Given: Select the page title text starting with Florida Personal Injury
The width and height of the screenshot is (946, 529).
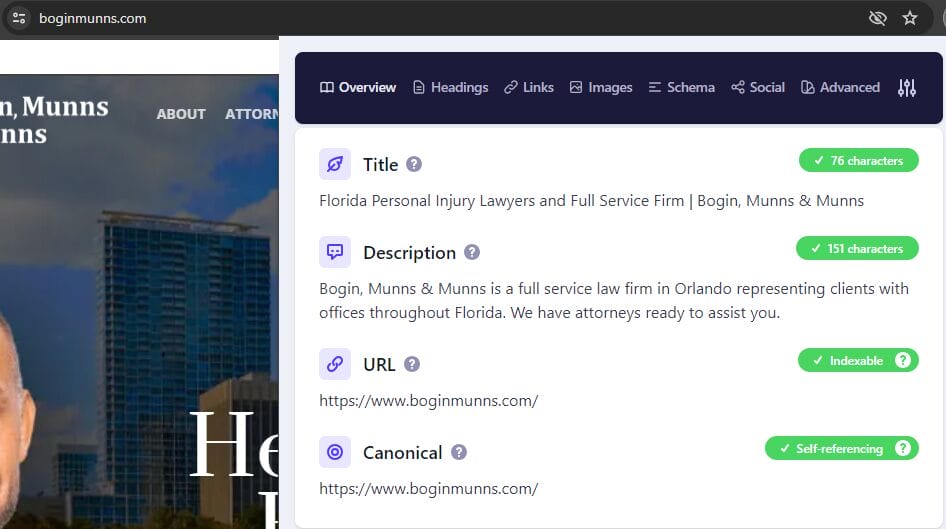Looking at the screenshot, I should [591, 200].
